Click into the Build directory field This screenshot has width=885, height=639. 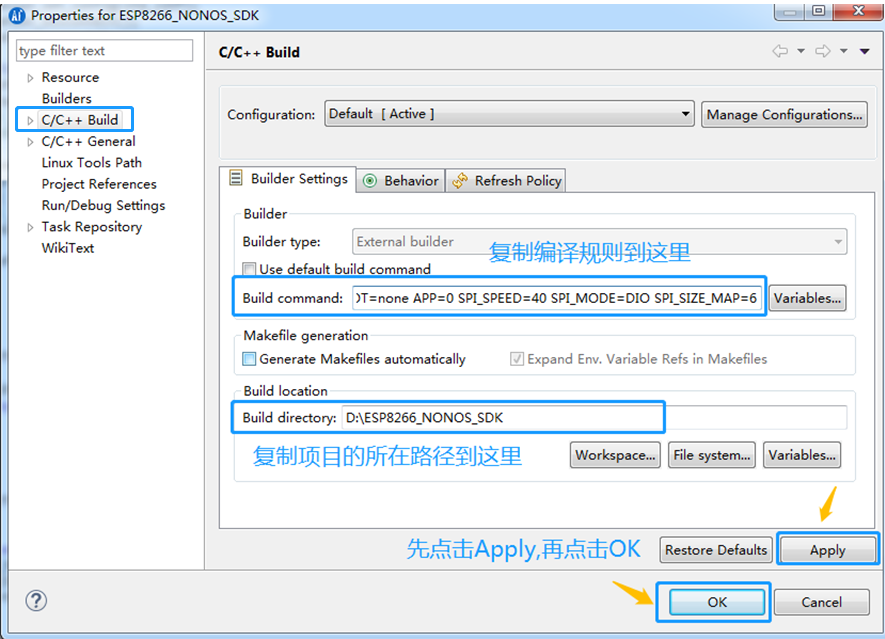tap(594, 418)
